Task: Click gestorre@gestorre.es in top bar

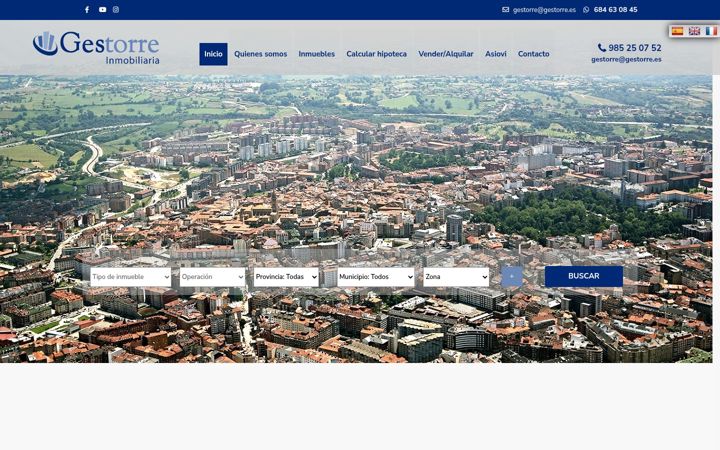Action: (x=544, y=10)
